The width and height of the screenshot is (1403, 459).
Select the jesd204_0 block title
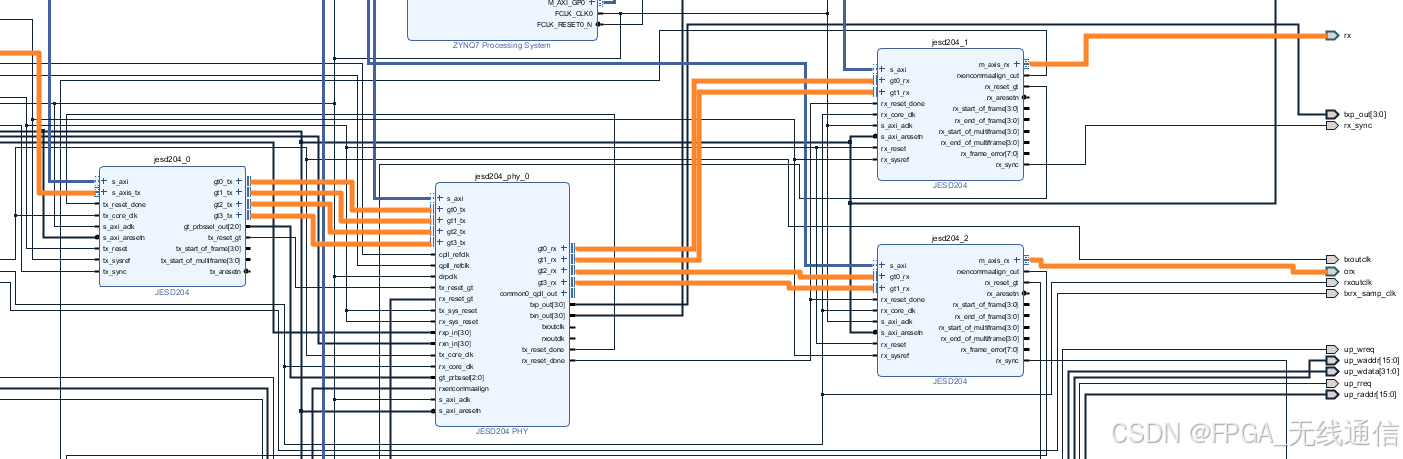(x=172, y=159)
